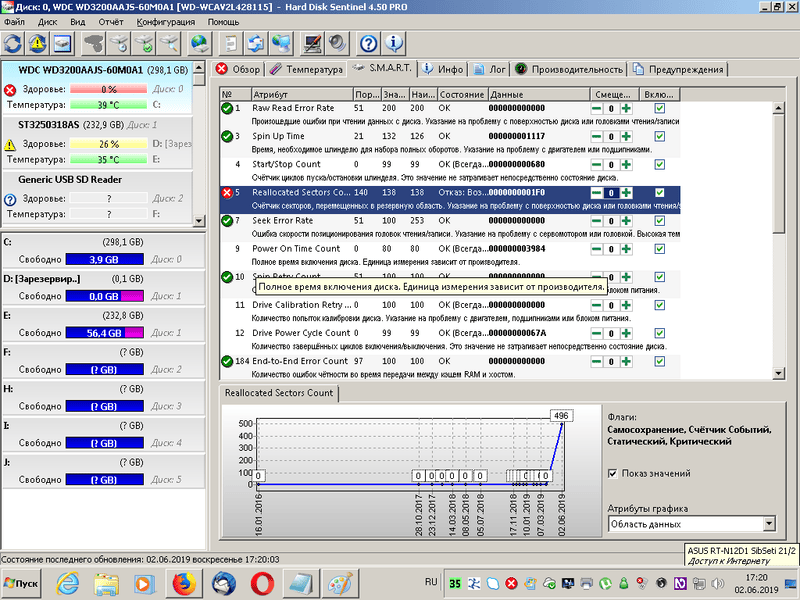This screenshot has height=600, width=800.
Task: Open Firefox from the taskbar
Action: pos(182,582)
